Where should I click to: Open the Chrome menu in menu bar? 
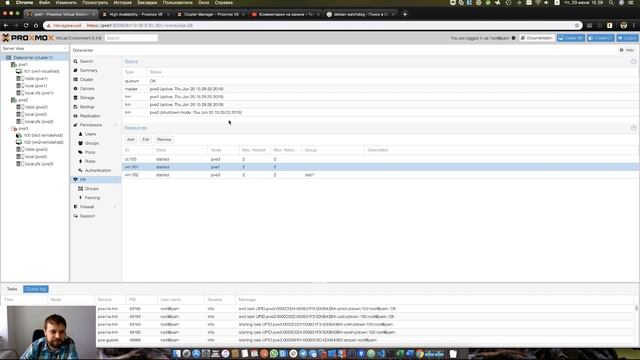tap(24, 2)
